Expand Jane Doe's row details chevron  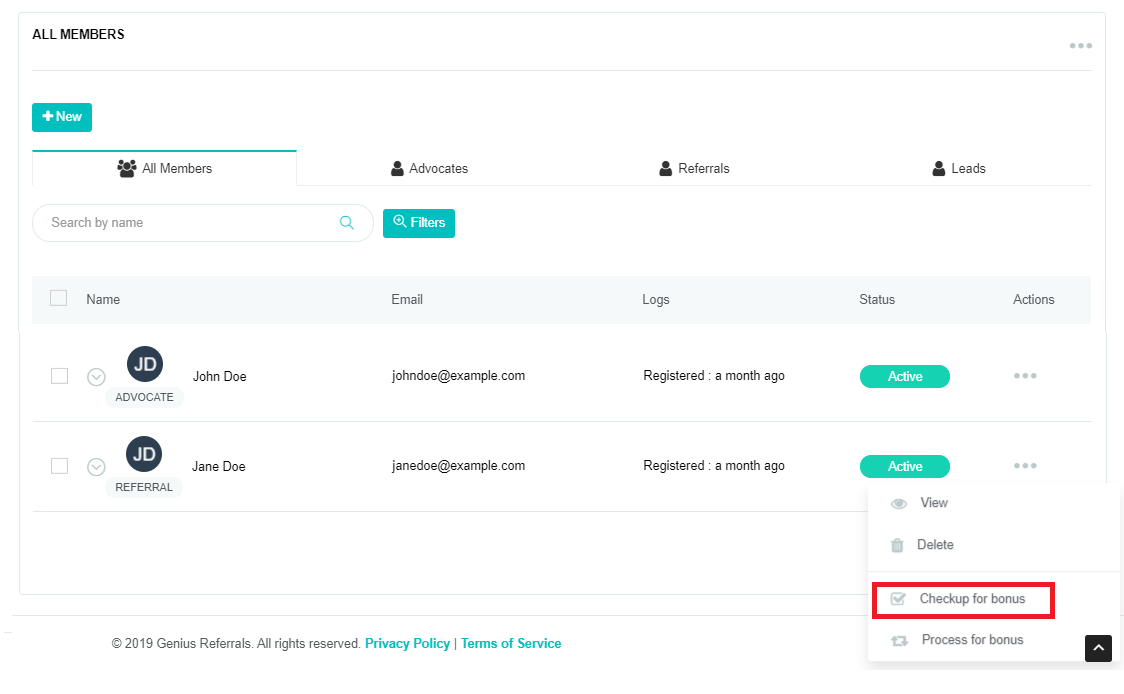[96, 466]
